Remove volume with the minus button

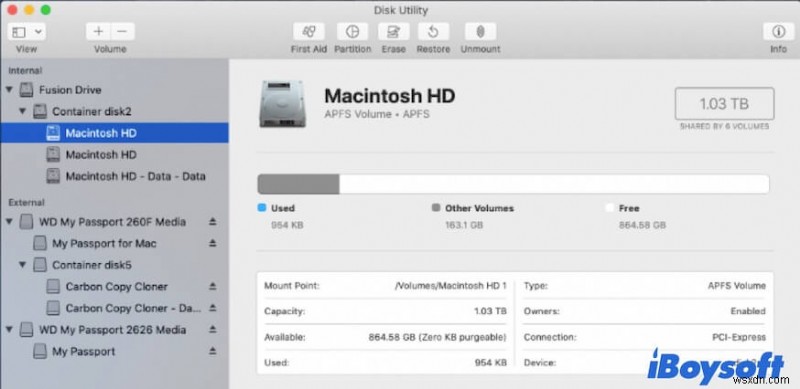pyautogui.click(x=122, y=32)
